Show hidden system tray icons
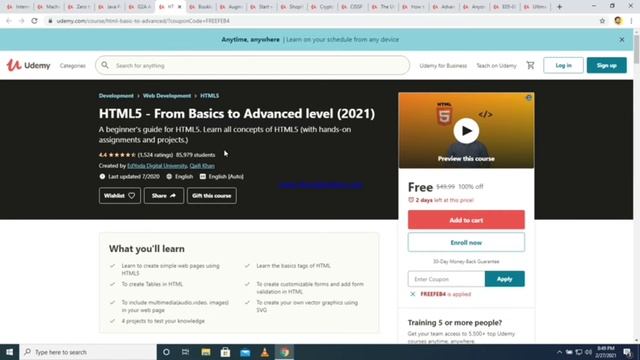The image size is (640, 360). 559,352
